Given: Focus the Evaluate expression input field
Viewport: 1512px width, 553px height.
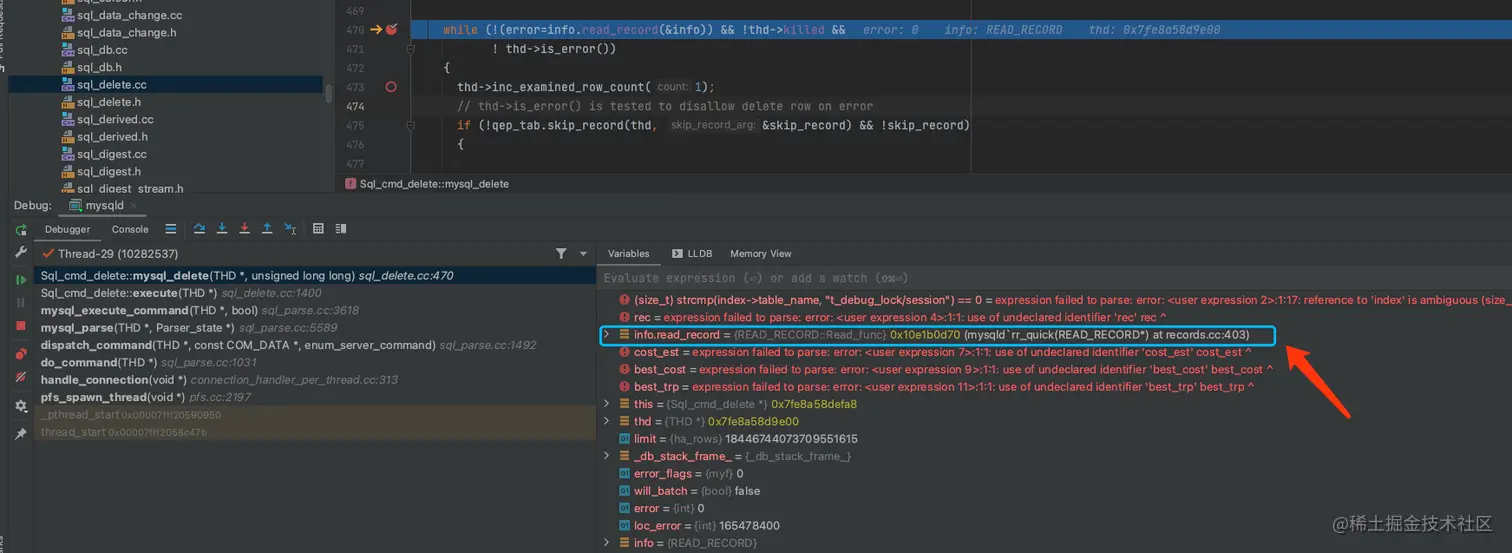Looking at the screenshot, I should 1055,278.
